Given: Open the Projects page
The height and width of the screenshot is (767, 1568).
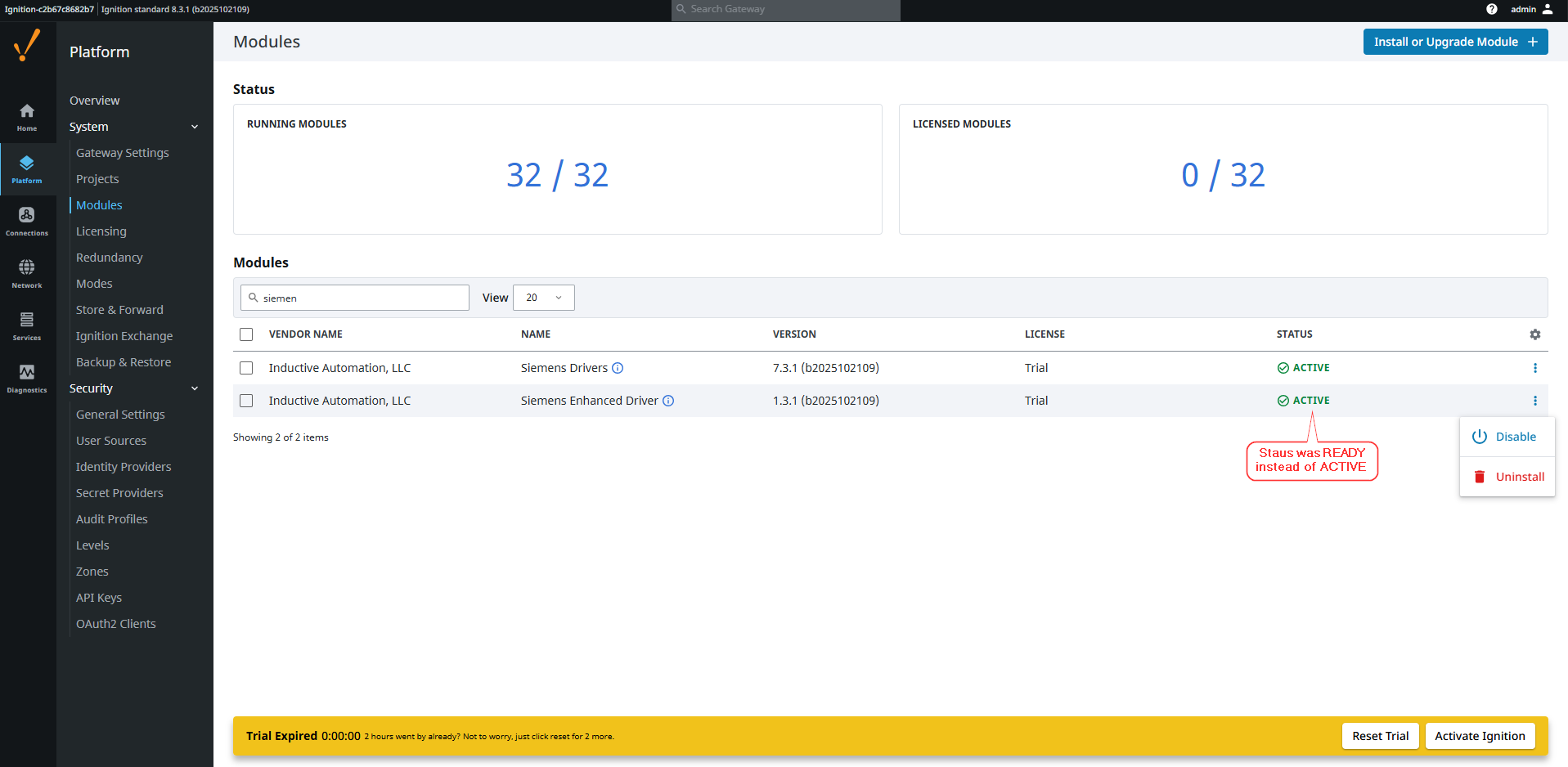Looking at the screenshot, I should click(97, 179).
